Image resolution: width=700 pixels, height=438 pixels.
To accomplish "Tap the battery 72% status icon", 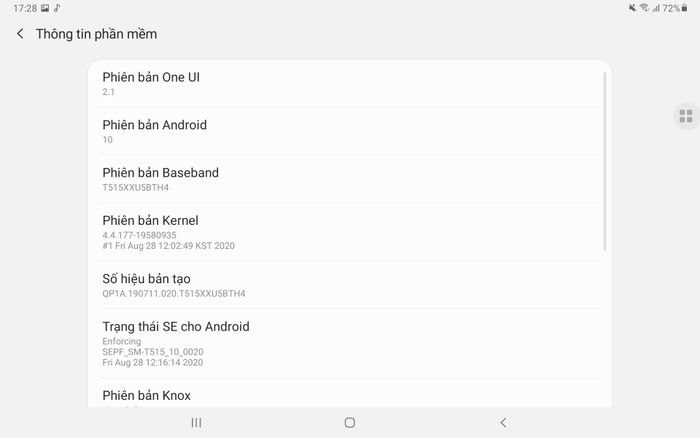I will (x=675, y=8).
